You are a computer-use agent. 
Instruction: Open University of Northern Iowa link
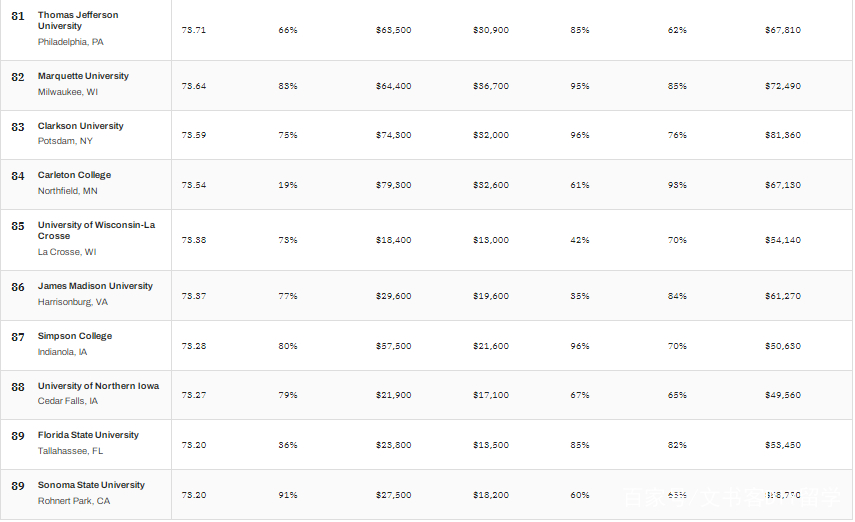(98, 386)
